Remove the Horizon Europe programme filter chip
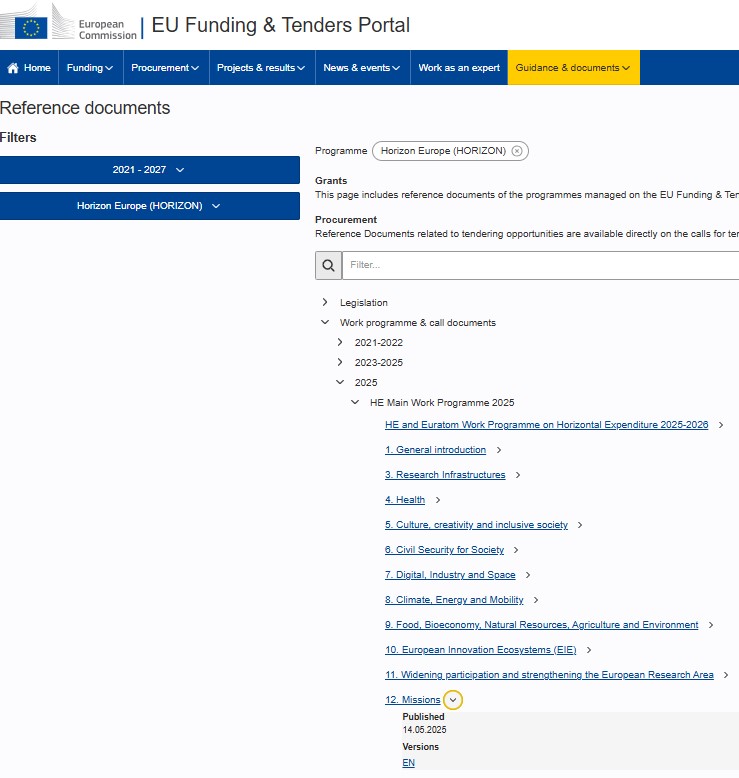Viewport: 739px width, 778px height. click(516, 151)
